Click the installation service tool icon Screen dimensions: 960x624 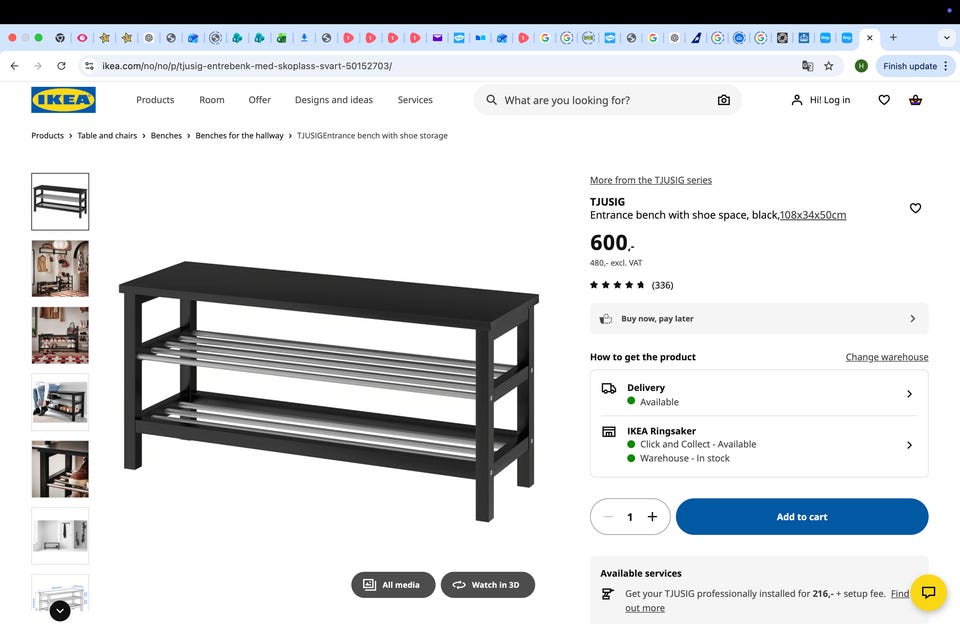click(607, 593)
